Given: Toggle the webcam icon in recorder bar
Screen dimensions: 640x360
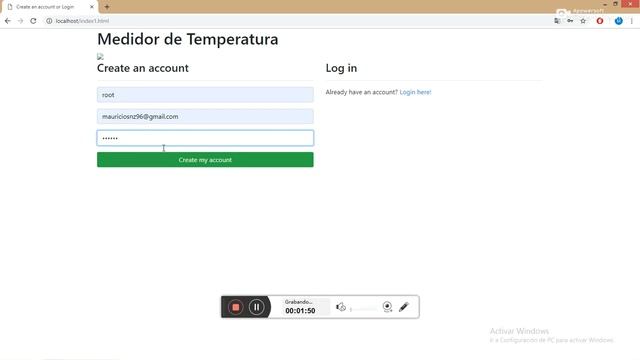Looking at the screenshot, I should tap(387, 307).
